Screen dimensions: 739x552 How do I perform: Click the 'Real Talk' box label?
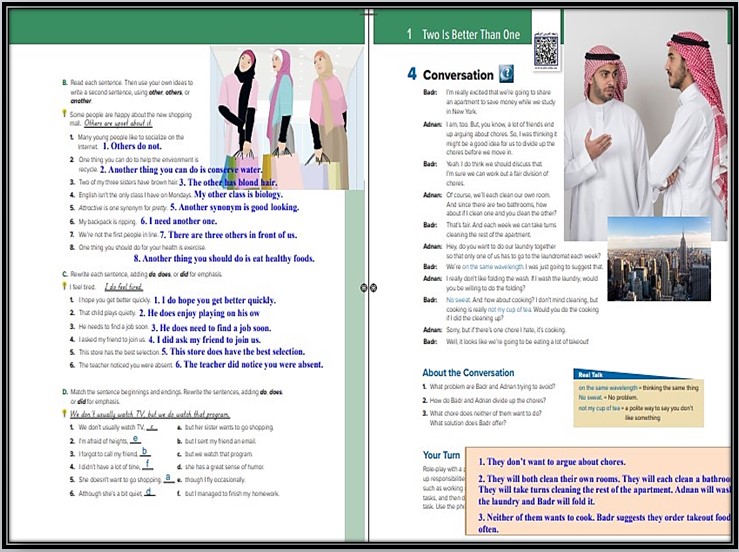[x=591, y=375]
